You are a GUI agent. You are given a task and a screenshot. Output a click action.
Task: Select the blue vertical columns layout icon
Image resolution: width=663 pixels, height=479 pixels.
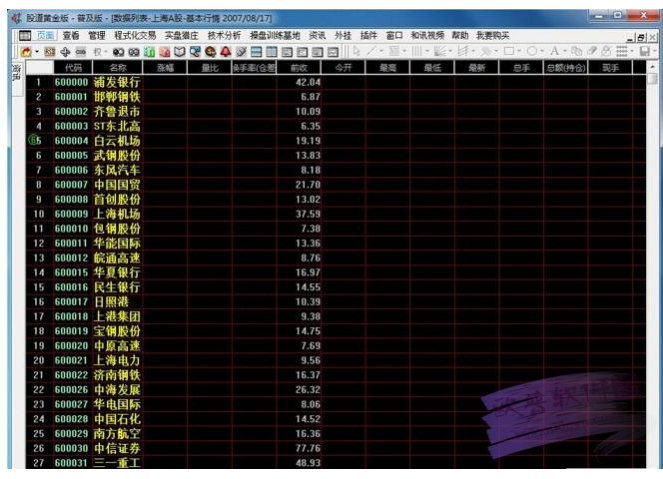tap(271, 52)
